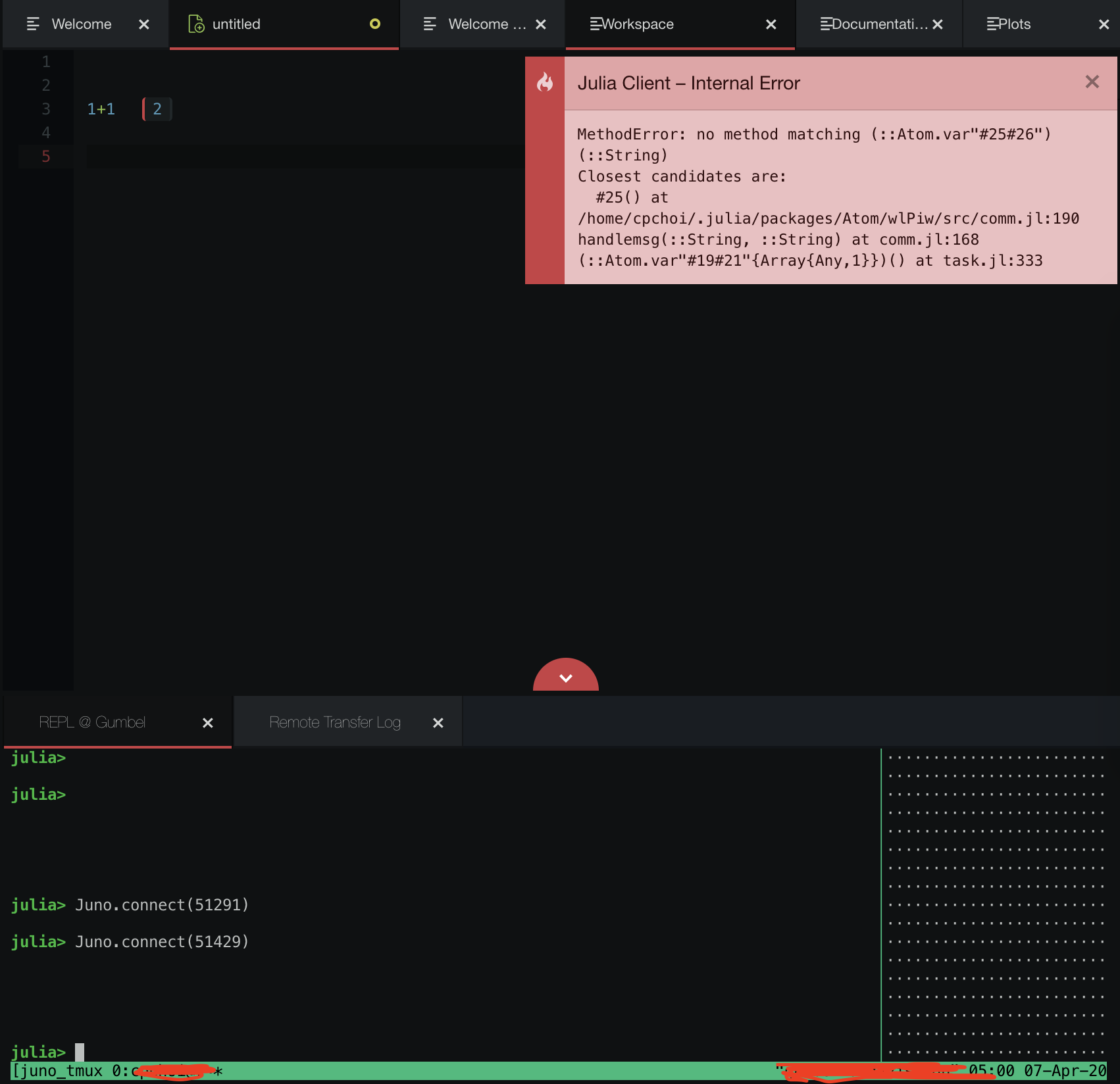
Task: Place cursor at the julia prompt
Action: point(79,1051)
